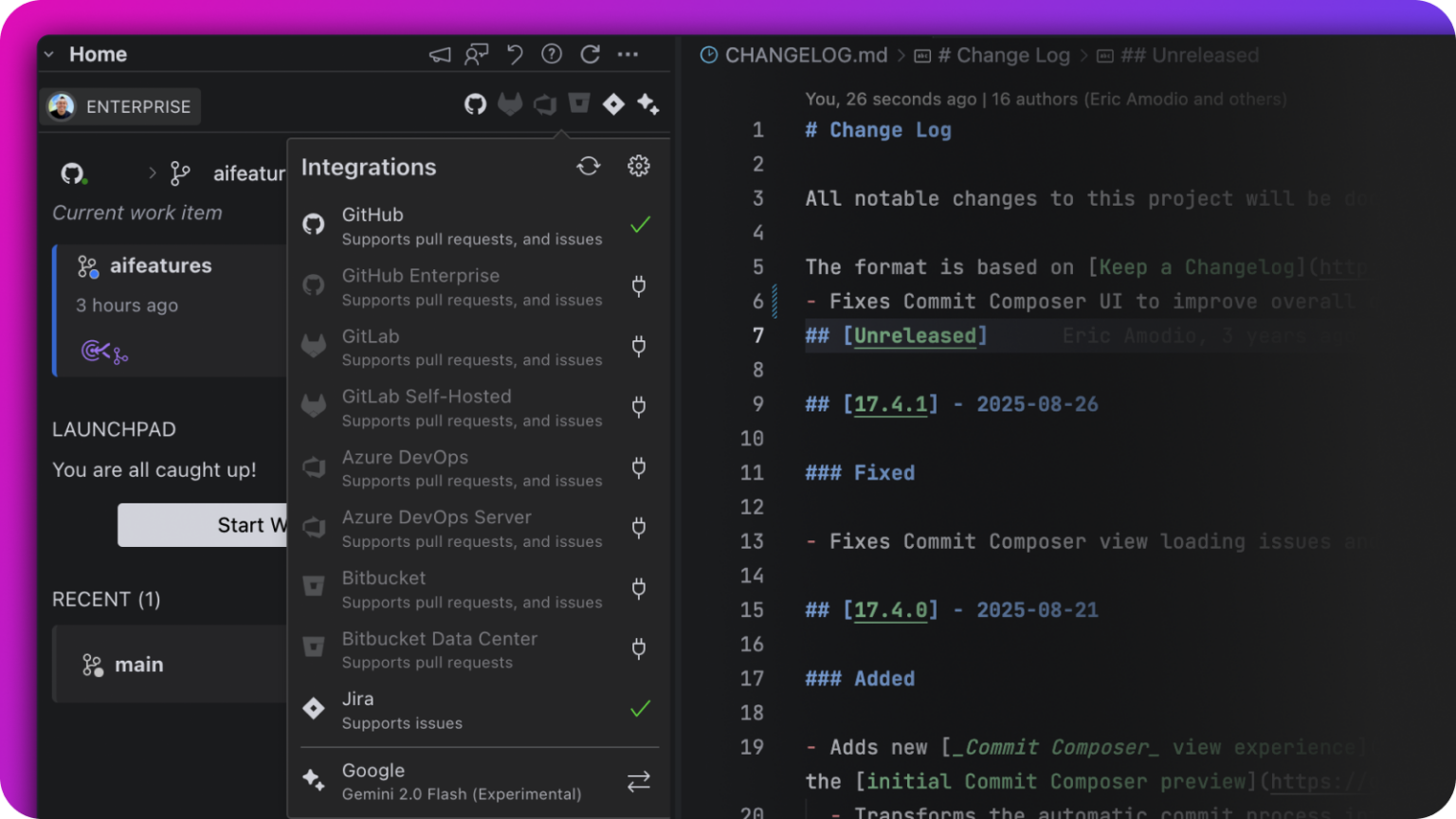The width and height of the screenshot is (1456, 819).
Task: Click the feedback person icon in the Home toolbar
Action: click(477, 54)
